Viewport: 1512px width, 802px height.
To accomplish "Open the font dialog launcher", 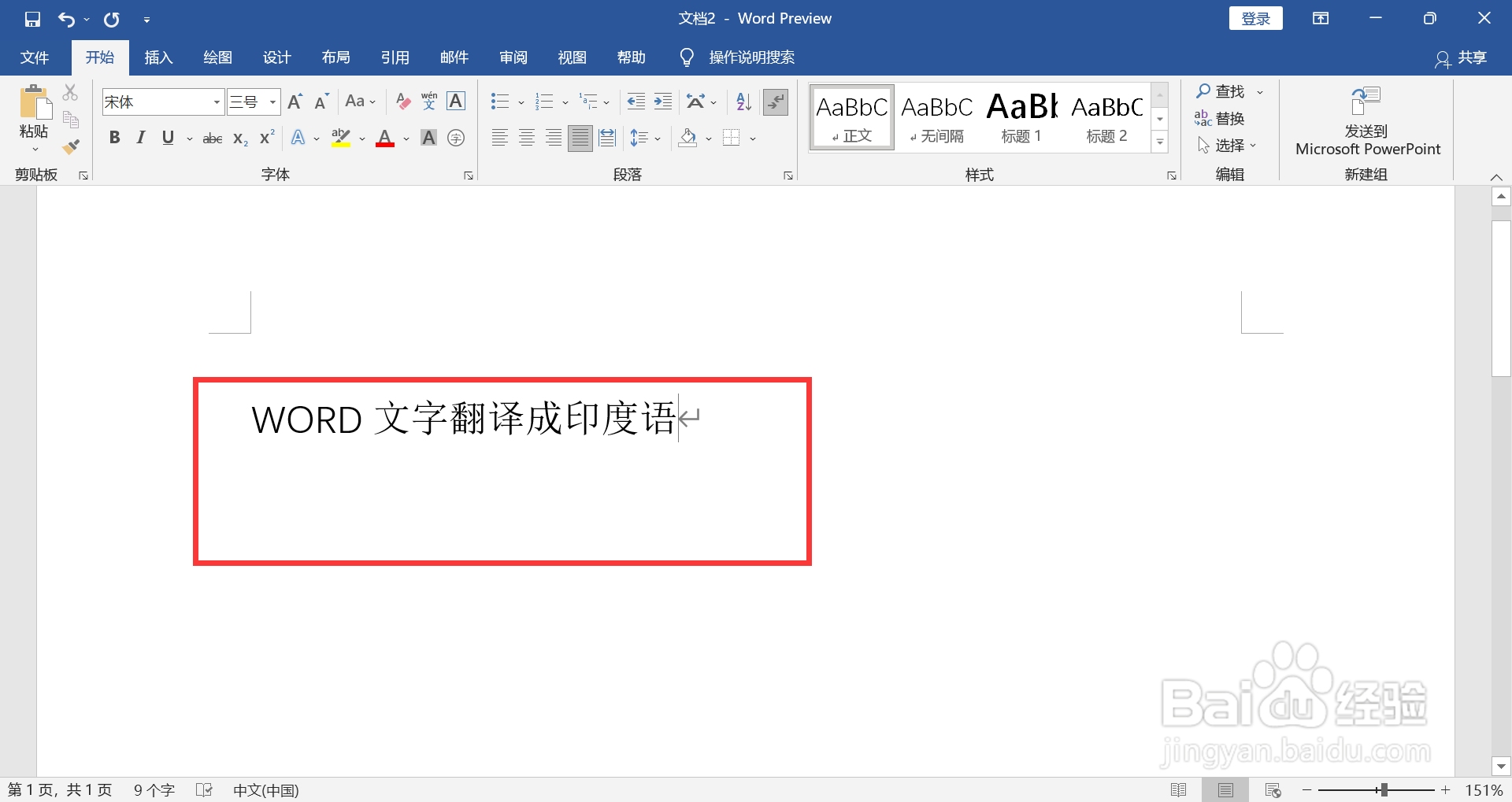I will click(469, 176).
